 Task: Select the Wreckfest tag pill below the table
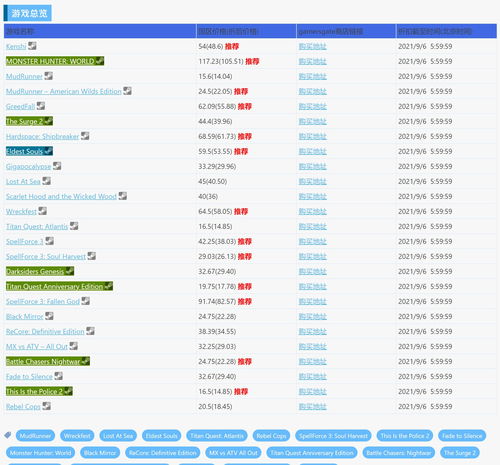pos(77,436)
